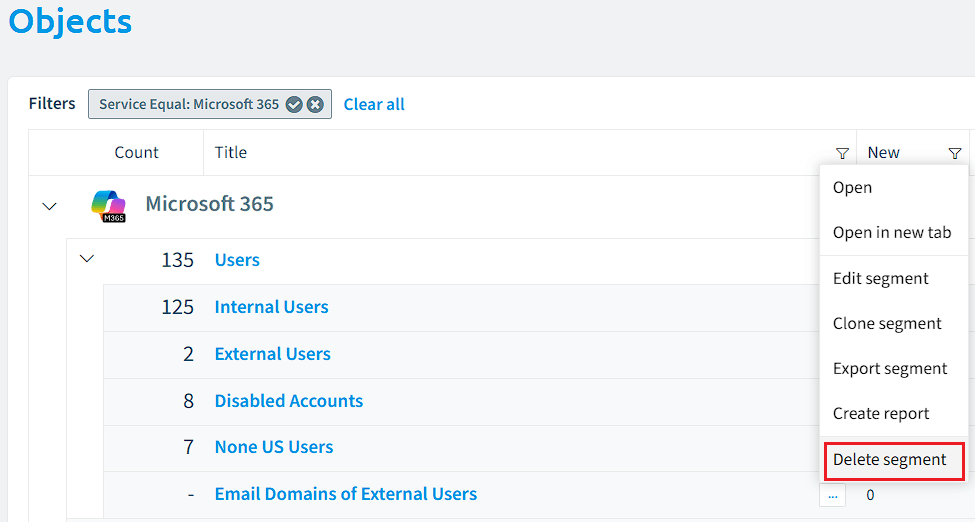
Task: Click the checkmark icon on Microsoft 365 filter
Action: click(x=294, y=105)
